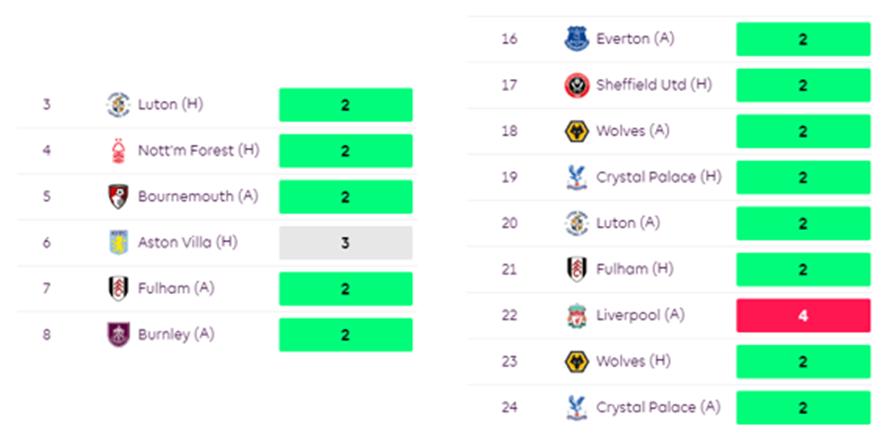Viewport: 886px width, 448px height.
Task: Click gameweek number 22
Action: pyautogui.click(x=509, y=315)
